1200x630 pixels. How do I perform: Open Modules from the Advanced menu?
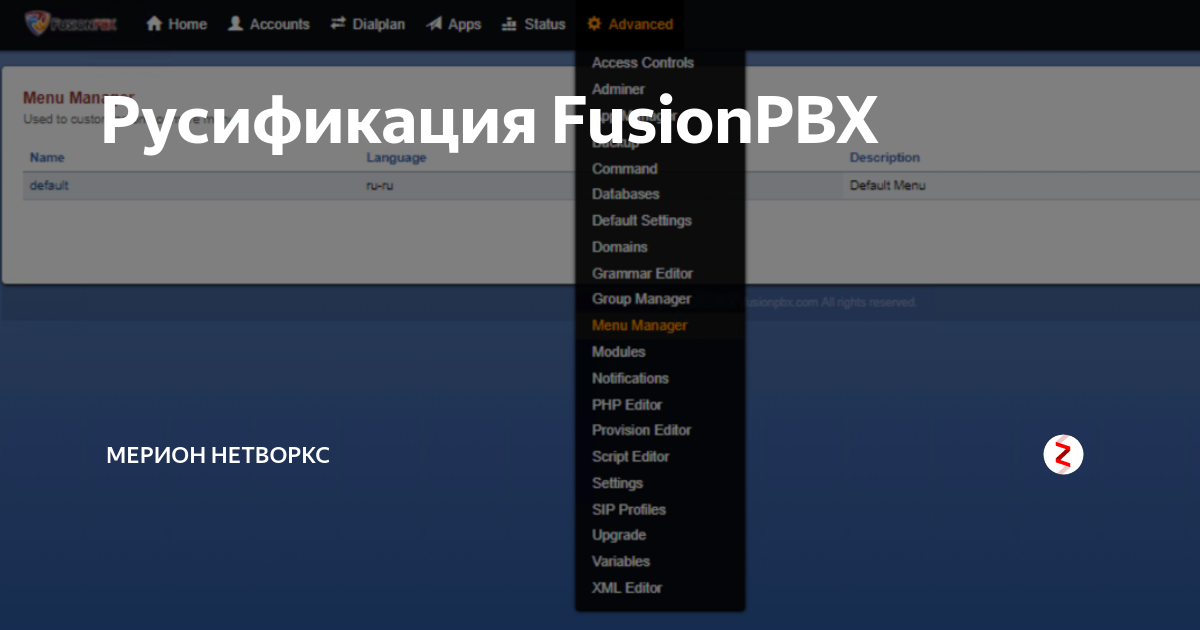(x=618, y=352)
